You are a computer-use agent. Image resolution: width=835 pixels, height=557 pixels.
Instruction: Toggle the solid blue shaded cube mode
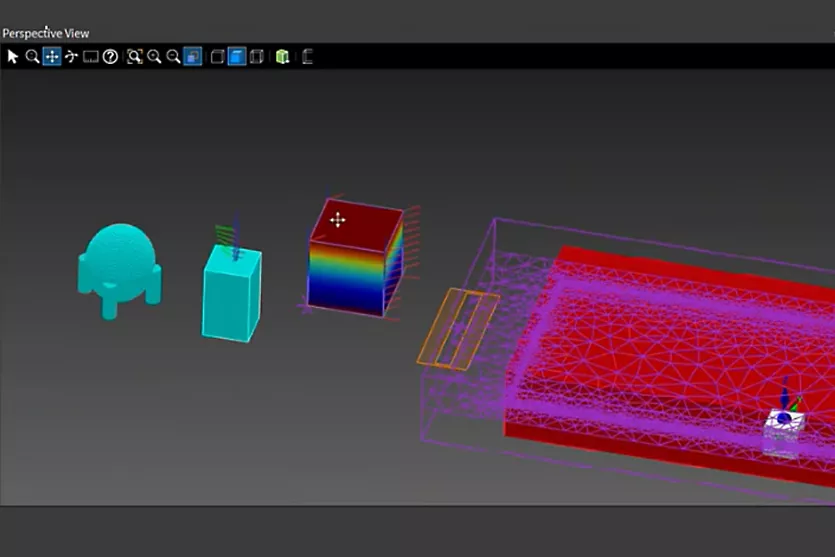(x=237, y=57)
